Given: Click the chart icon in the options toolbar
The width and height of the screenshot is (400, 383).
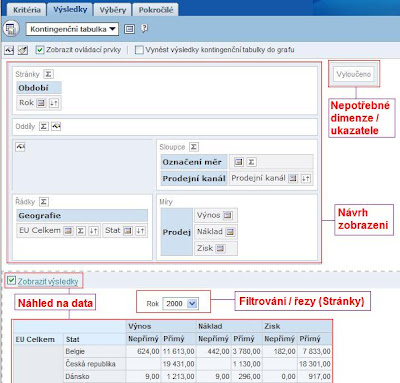Looking at the screenshot, I should tap(9, 50).
